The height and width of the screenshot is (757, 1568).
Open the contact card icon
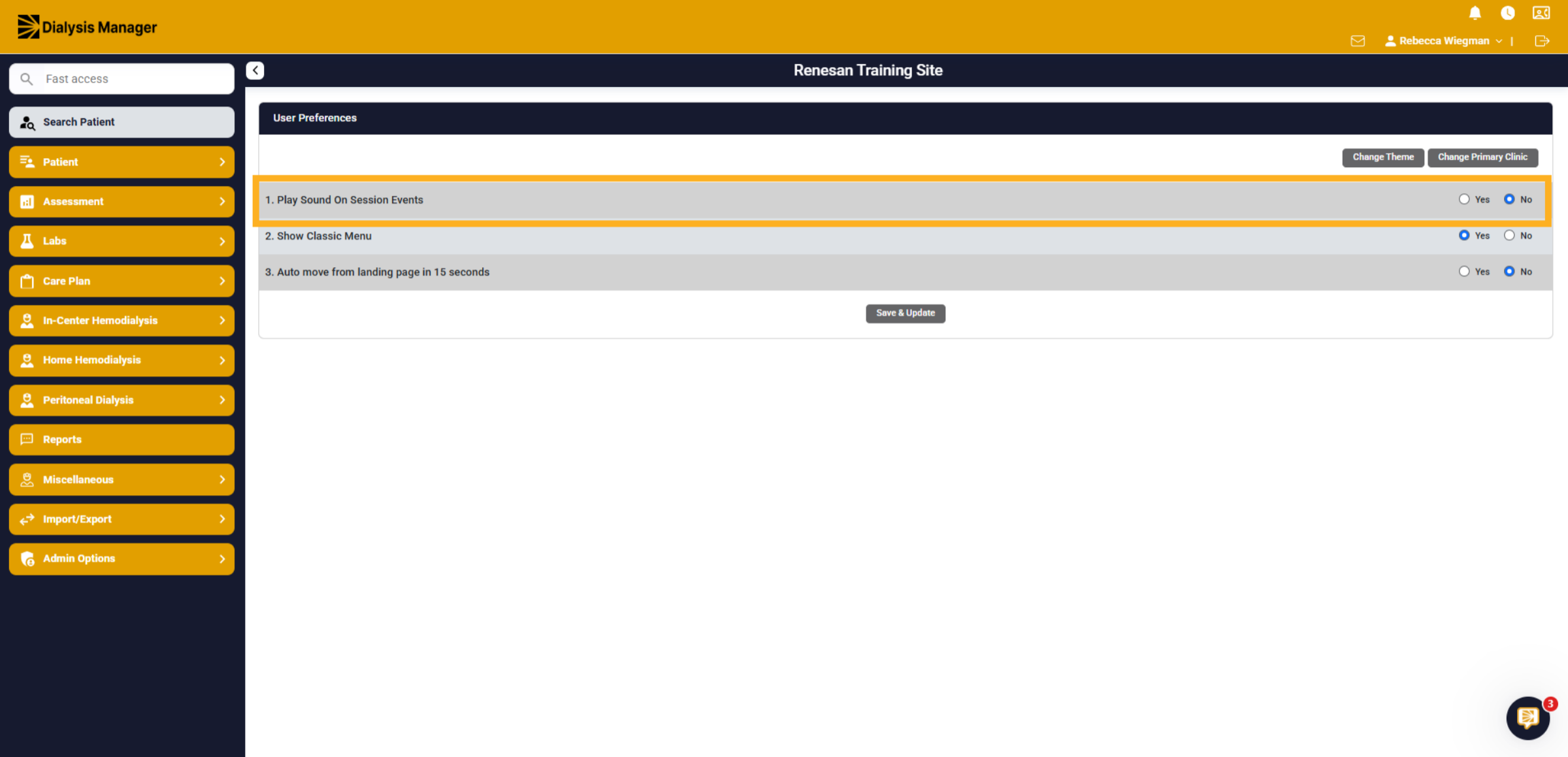point(1541,13)
